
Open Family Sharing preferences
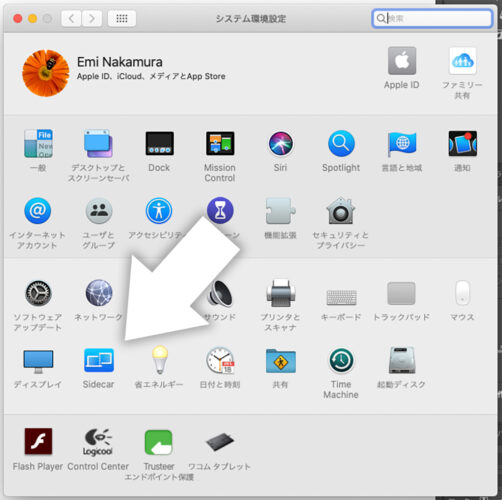pyautogui.click(x=462, y=61)
